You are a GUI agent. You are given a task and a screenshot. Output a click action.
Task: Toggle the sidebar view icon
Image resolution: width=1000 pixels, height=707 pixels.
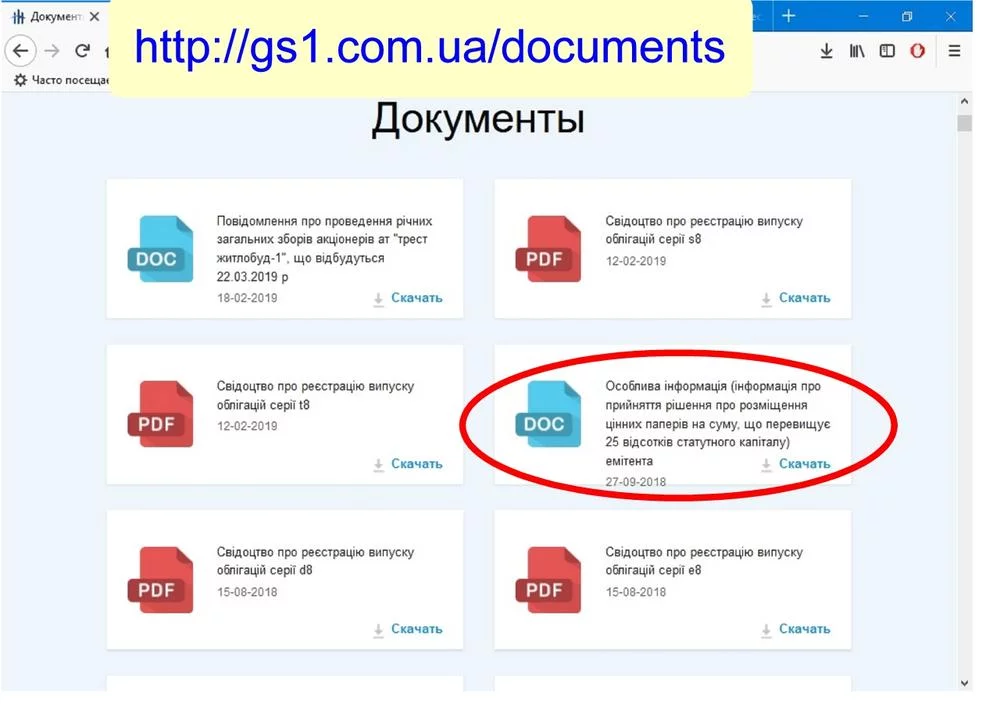click(887, 51)
